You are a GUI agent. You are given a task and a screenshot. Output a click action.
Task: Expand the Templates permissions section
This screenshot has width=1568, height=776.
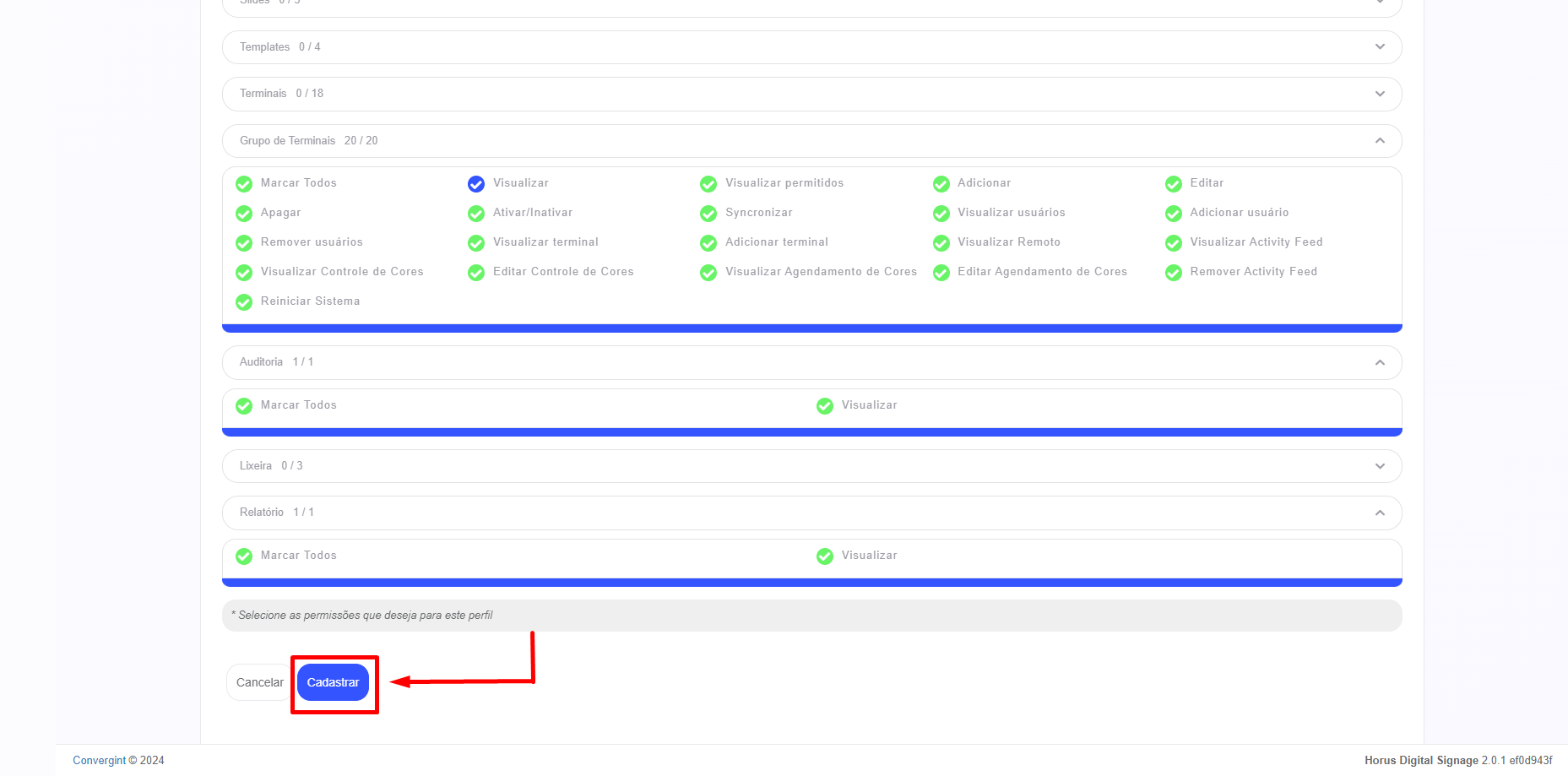(x=1379, y=47)
